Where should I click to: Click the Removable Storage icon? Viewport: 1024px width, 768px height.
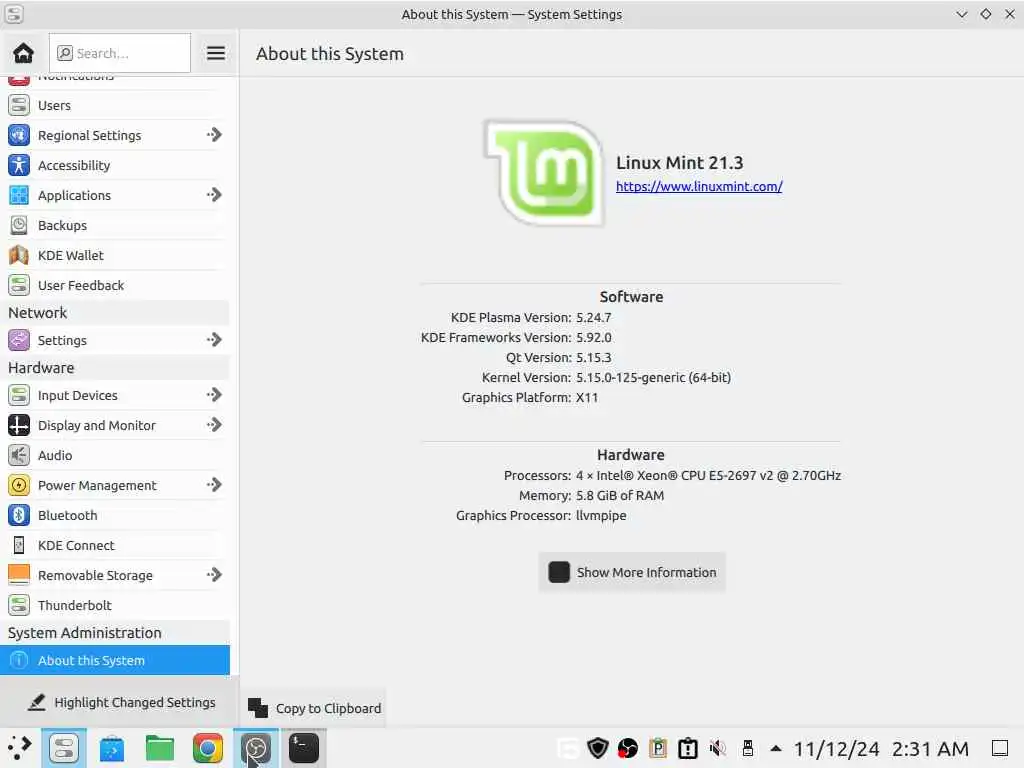click(19, 575)
